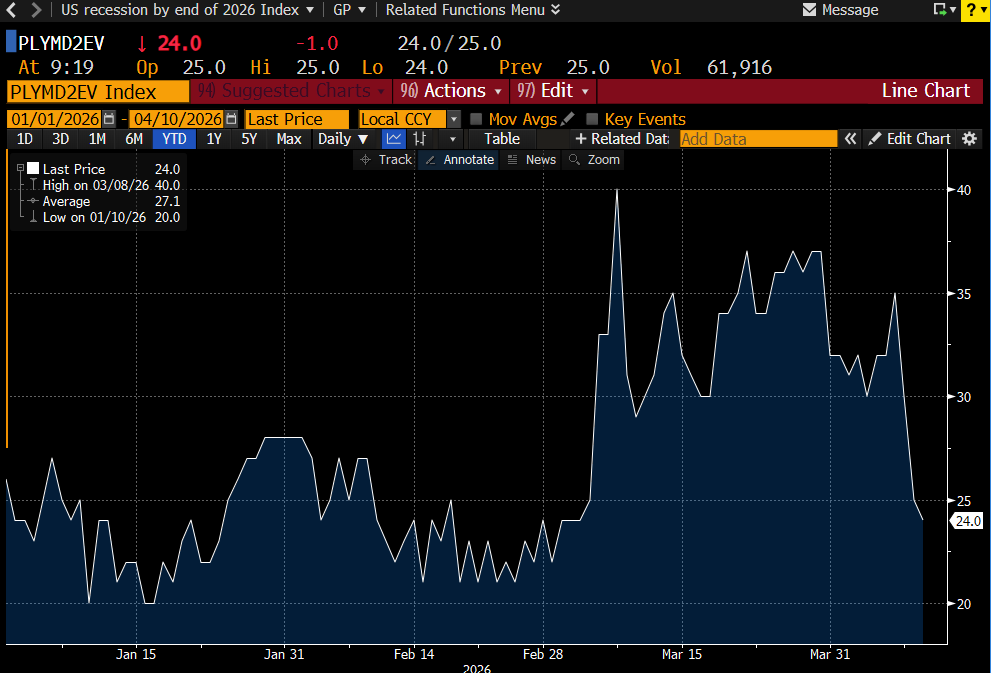Open chart settings gear icon
Viewport: 991px width, 673px height.
click(970, 139)
